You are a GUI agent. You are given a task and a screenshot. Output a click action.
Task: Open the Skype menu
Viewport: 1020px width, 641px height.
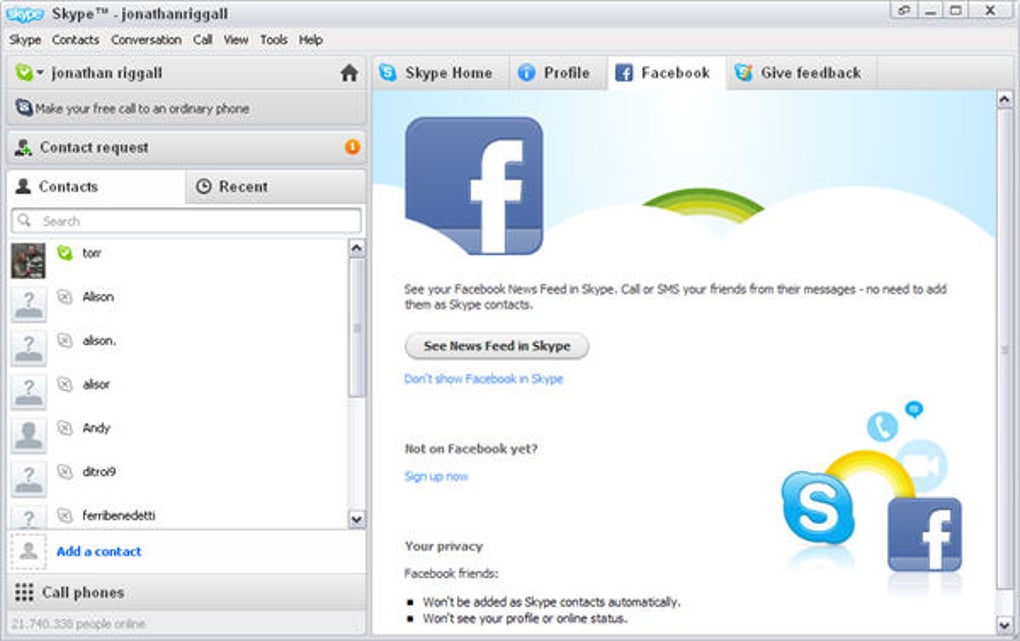pyautogui.click(x=25, y=40)
